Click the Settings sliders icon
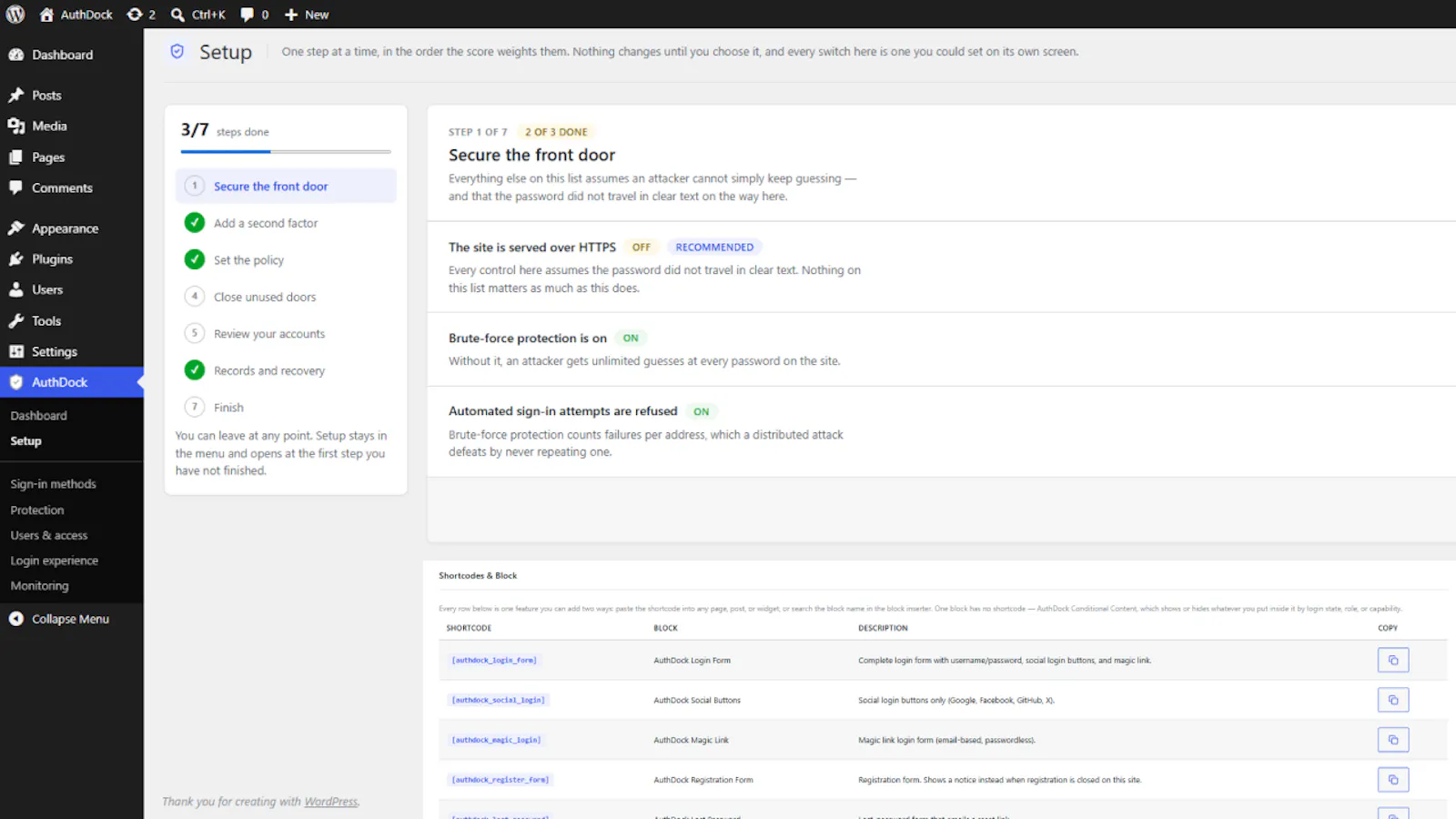Image resolution: width=1456 pixels, height=819 pixels. click(x=16, y=351)
